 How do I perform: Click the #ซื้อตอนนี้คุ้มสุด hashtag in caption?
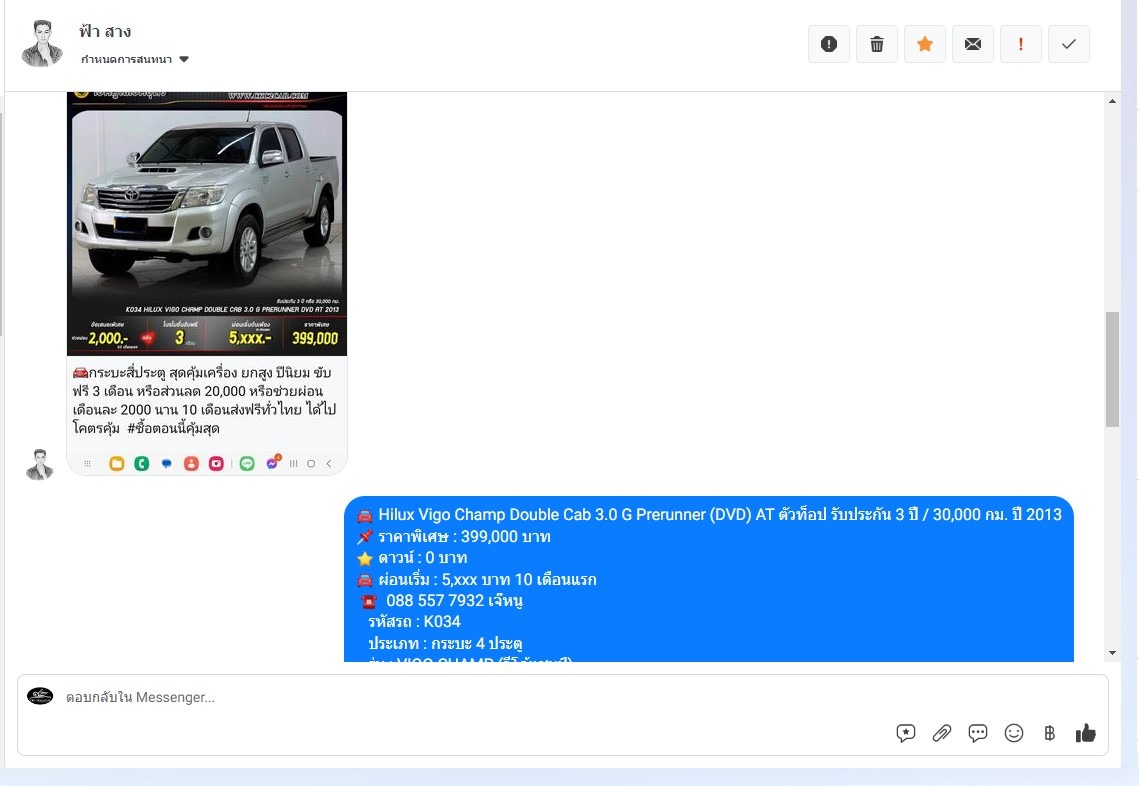coord(174,429)
